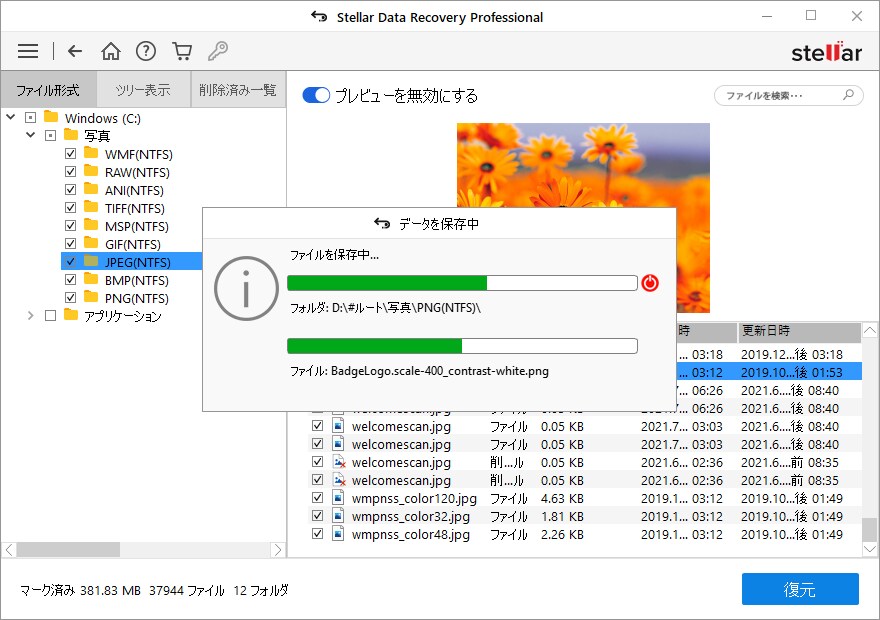Select BMP(NTFS) tree item
The height and width of the screenshot is (620, 880).
coord(136,280)
